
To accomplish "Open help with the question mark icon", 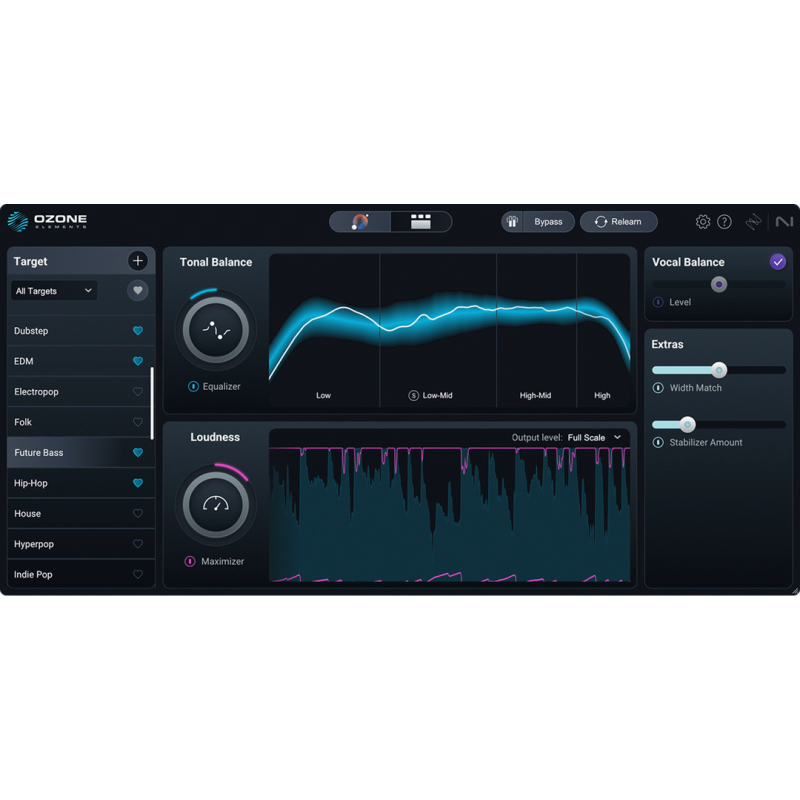I will click(x=724, y=221).
